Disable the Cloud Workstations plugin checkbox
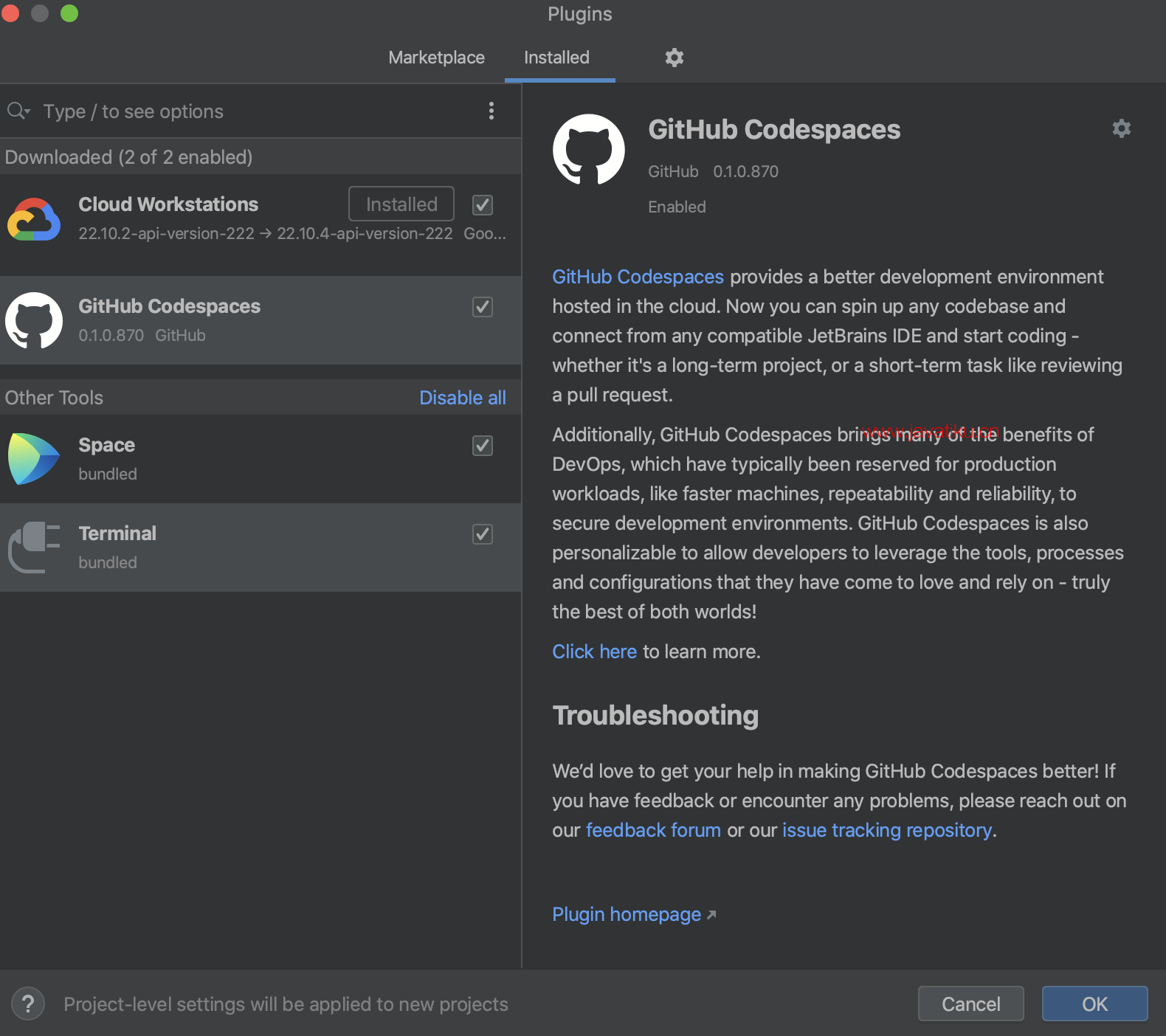 [483, 205]
